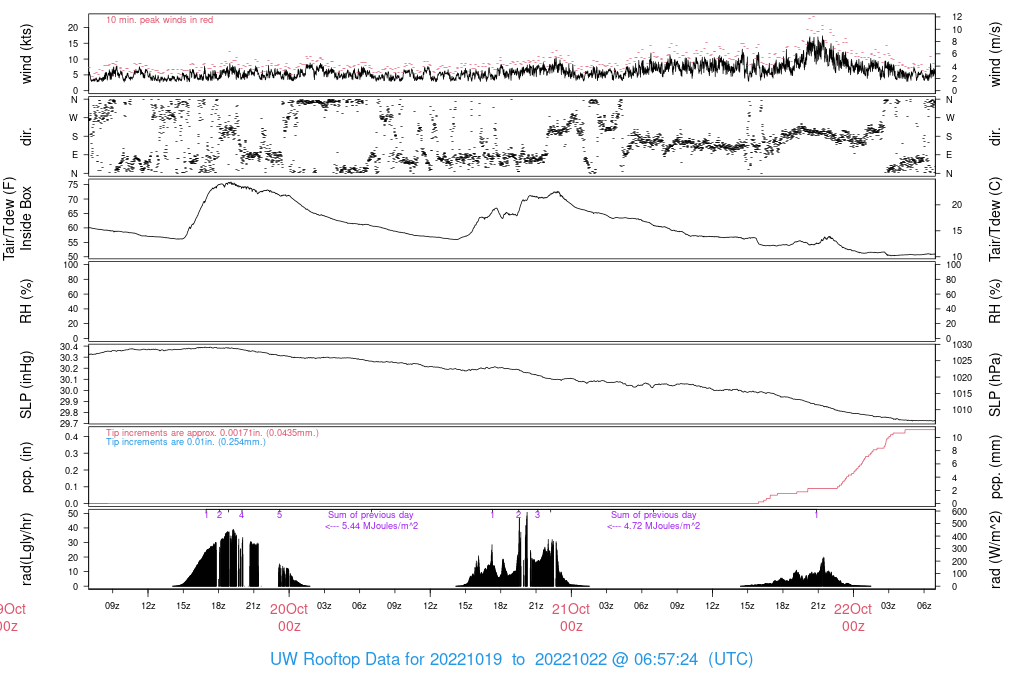Click the 'pcp. (mm)' axis label
This screenshot has width=1024, height=700.
point(995,467)
